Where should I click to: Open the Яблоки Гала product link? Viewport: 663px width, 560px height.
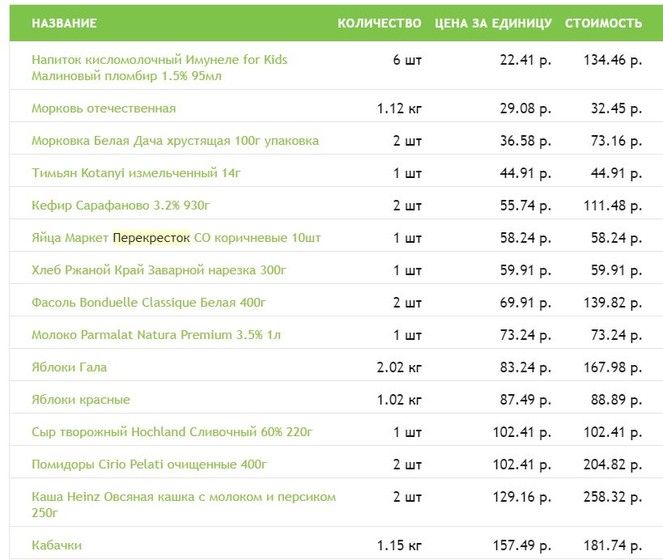click(69, 367)
